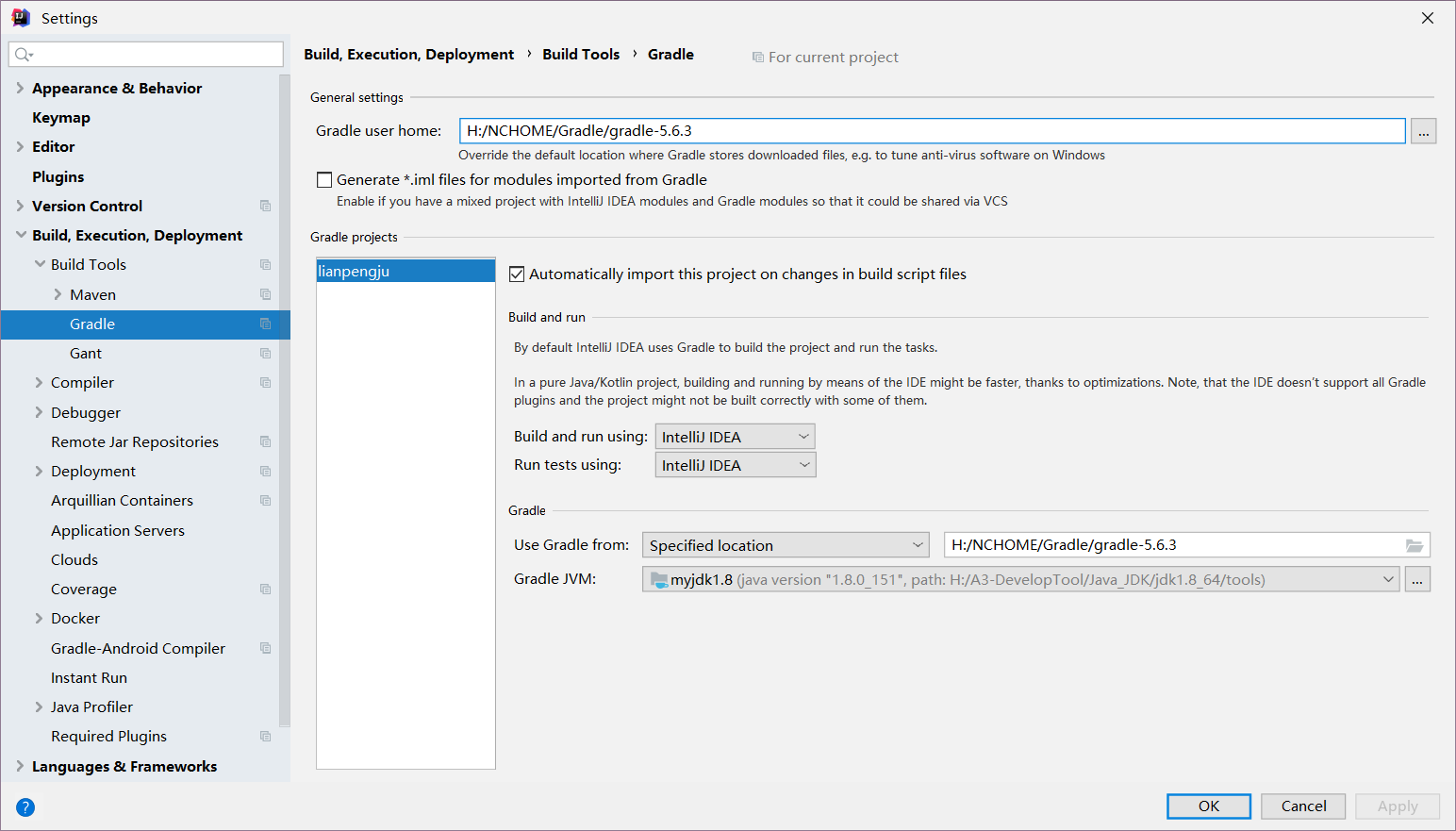Click ellipsis button next to Gradle JVM
This screenshot has height=831, width=1456.
point(1417,579)
